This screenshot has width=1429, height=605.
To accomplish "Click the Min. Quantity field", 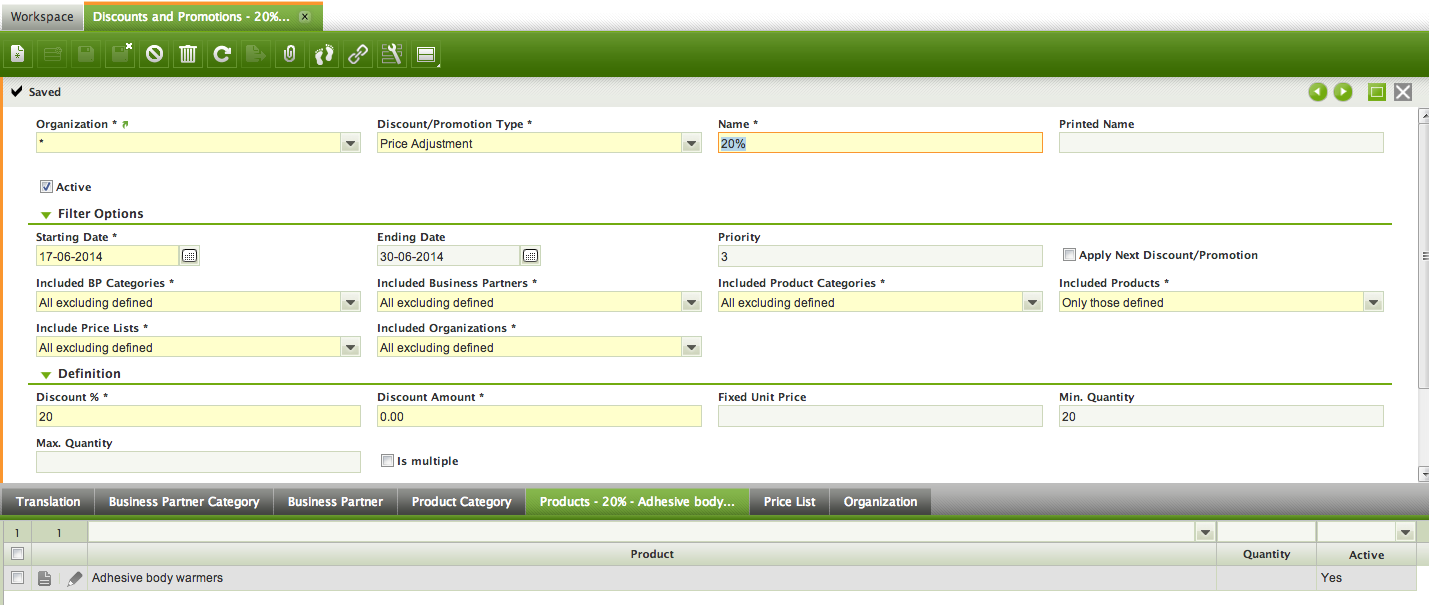I will (x=1221, y=416).
